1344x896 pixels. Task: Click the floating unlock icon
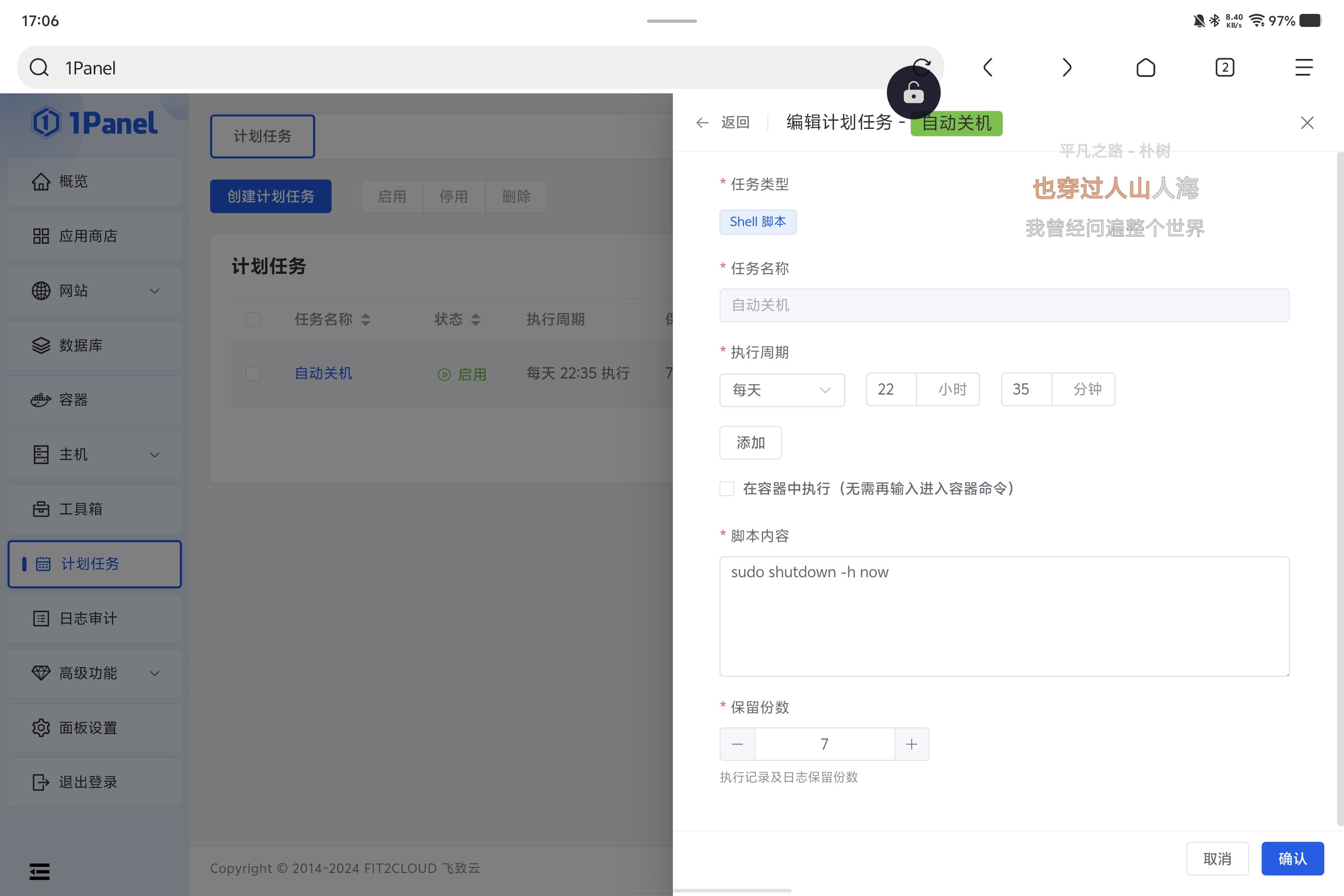pyautogui.click(x=913, y=93)
